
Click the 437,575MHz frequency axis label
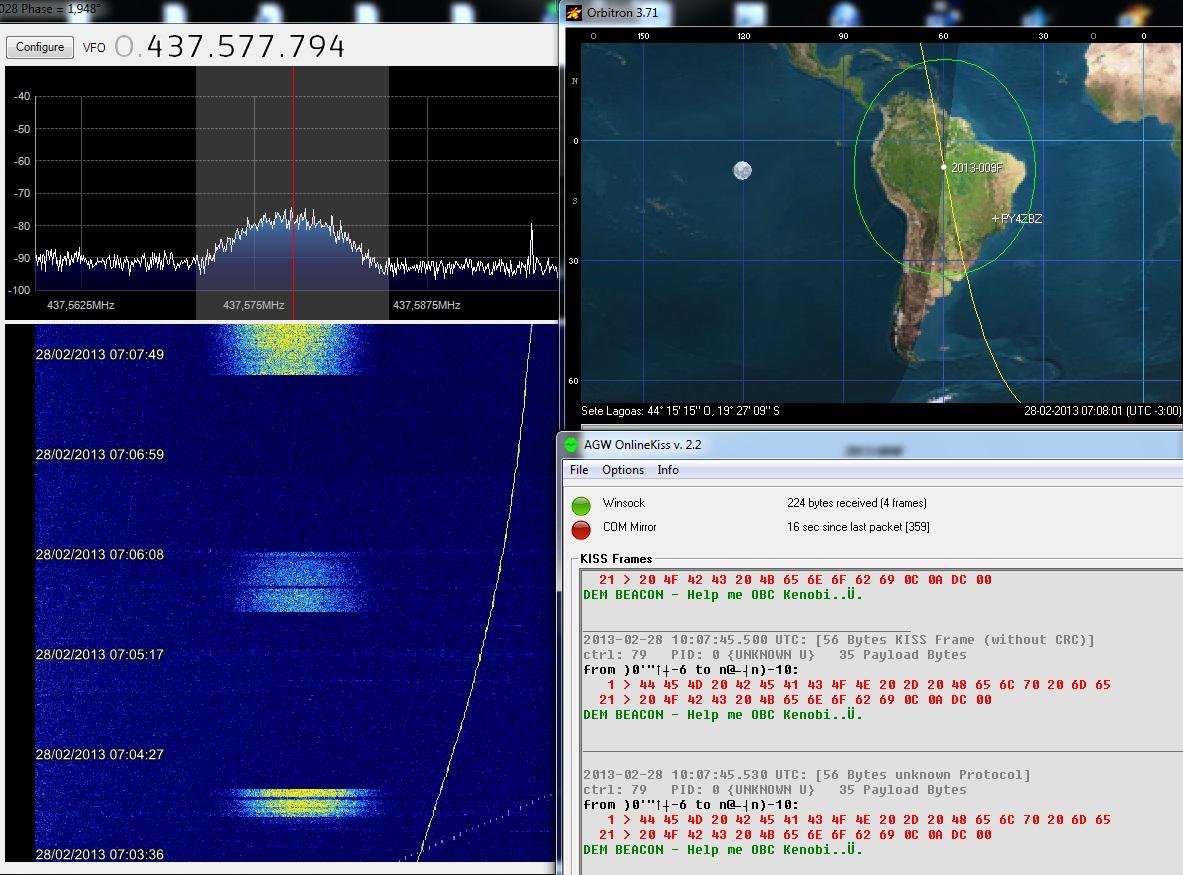coord(253,305)
